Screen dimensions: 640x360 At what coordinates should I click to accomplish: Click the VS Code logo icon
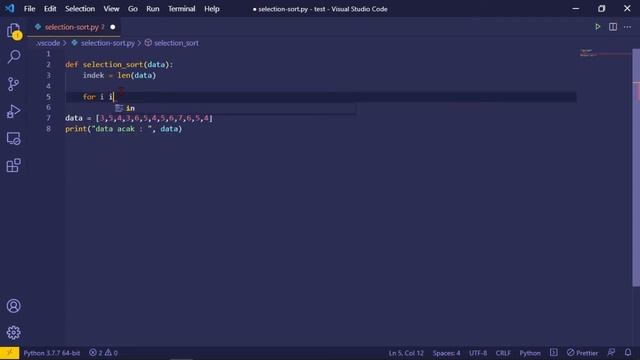(x=10, y=9)
